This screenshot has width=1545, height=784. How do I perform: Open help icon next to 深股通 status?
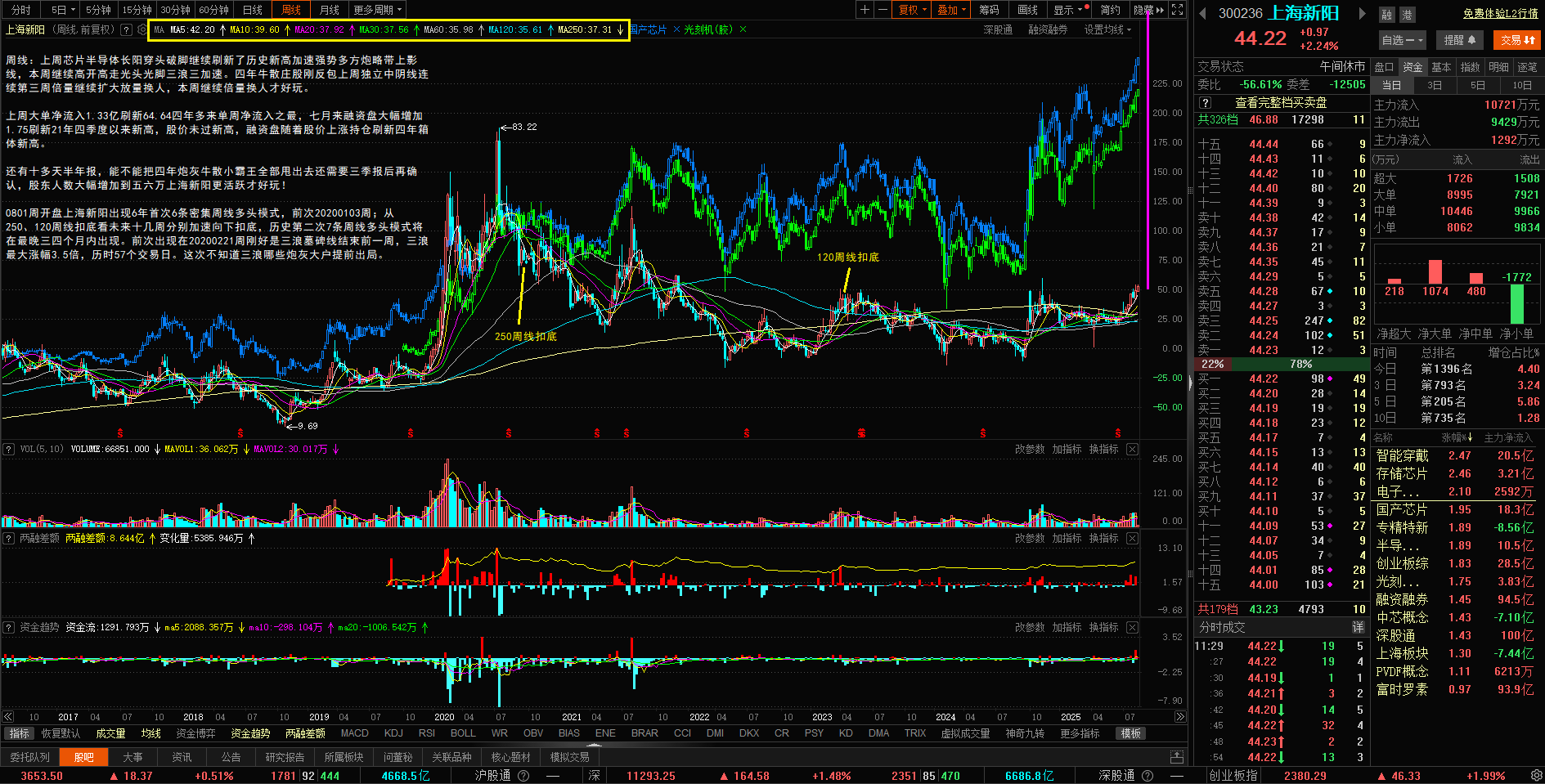point(1148,776)
